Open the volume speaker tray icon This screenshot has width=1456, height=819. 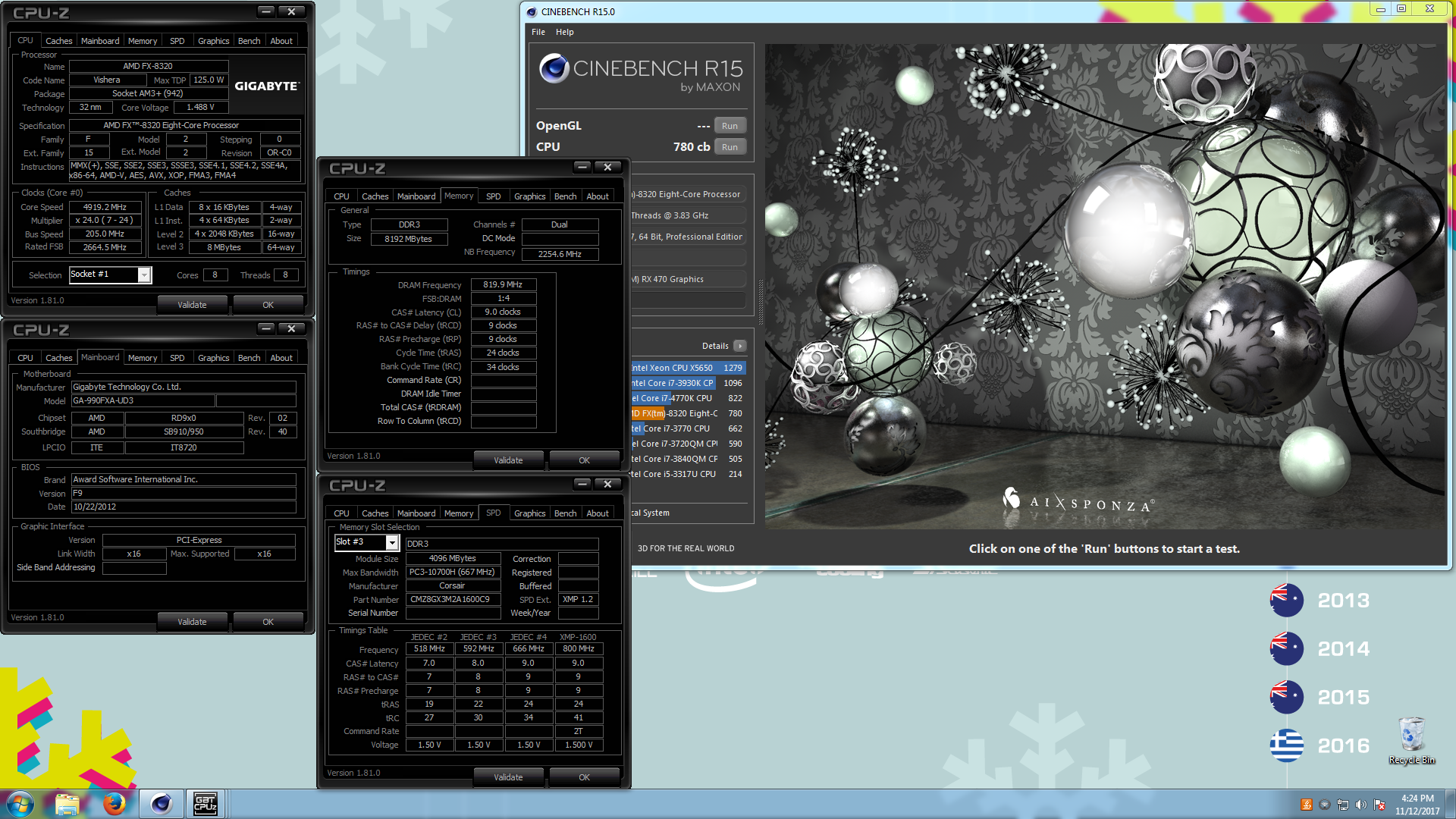[x=1361, y=805]
